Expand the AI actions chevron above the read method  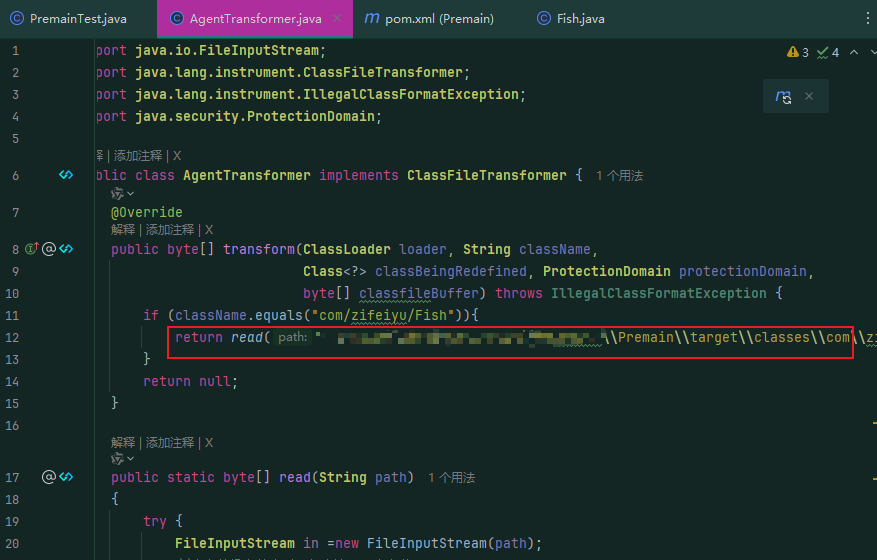[130, 459]
